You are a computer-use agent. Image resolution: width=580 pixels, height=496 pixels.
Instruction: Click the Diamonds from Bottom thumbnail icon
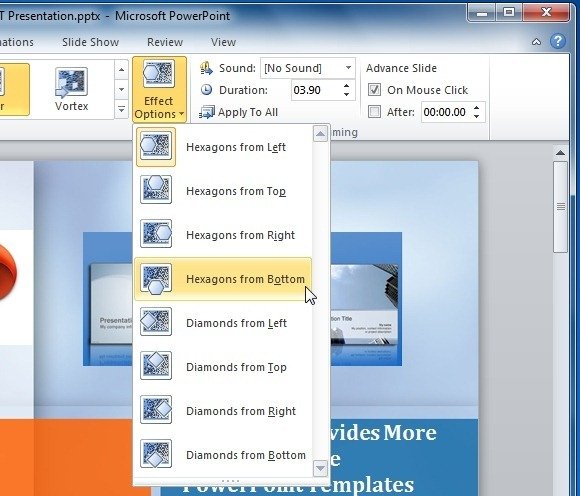(x=156, y=454)
